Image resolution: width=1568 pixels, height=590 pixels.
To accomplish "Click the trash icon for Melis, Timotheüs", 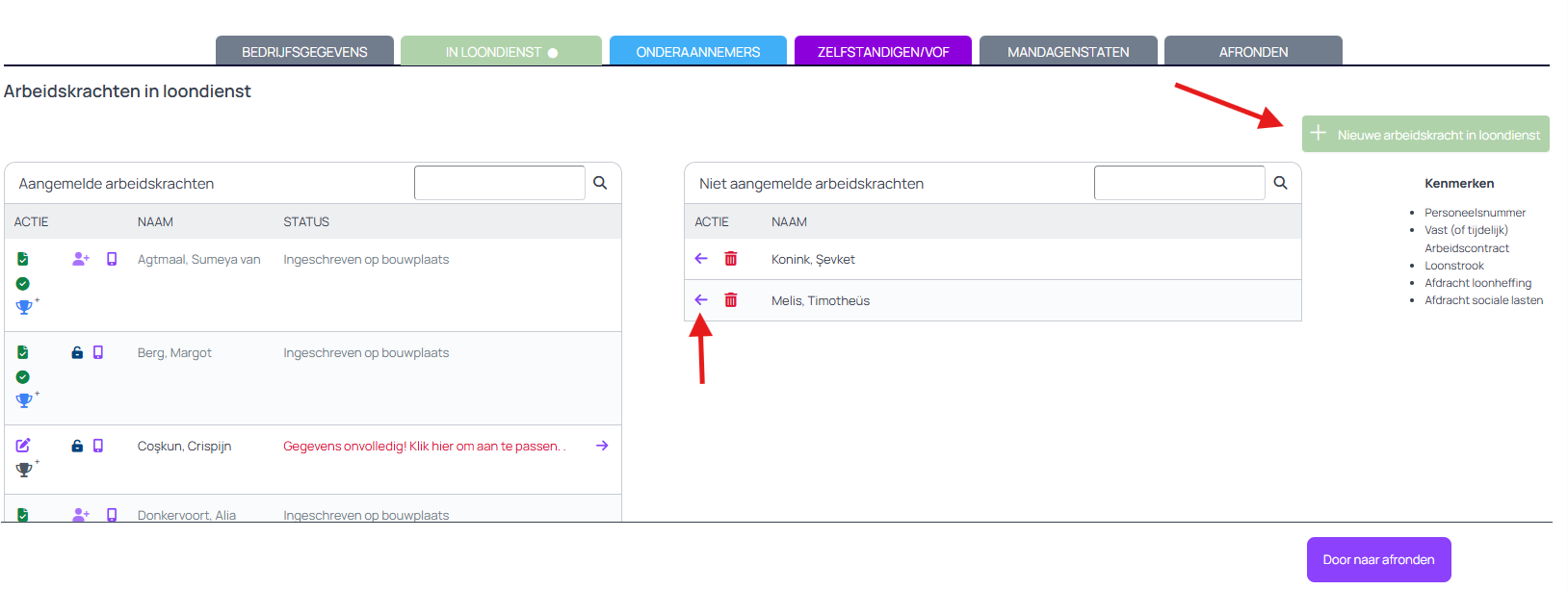I will tap(731, 300).
